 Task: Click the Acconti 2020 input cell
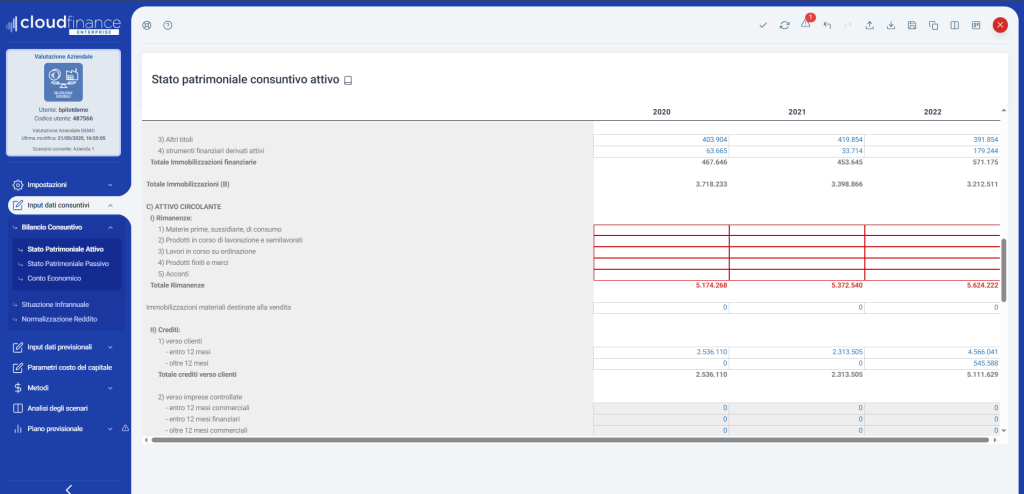[661, 274]
